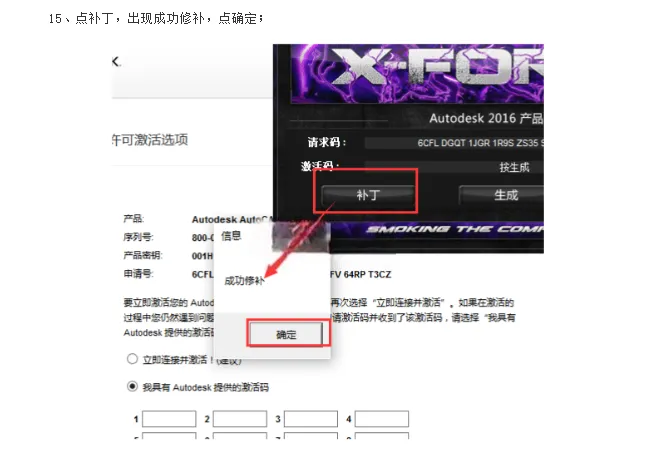Image resolution: width=652 pixels, height=456 pixels.
Task: Click the 成功修补 message text
Action: click(x=244, y=281)
